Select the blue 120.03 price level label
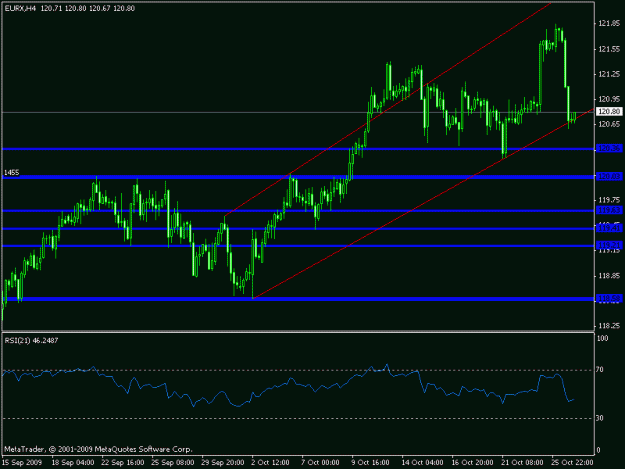The image size is (625, 469). [609, 176]
